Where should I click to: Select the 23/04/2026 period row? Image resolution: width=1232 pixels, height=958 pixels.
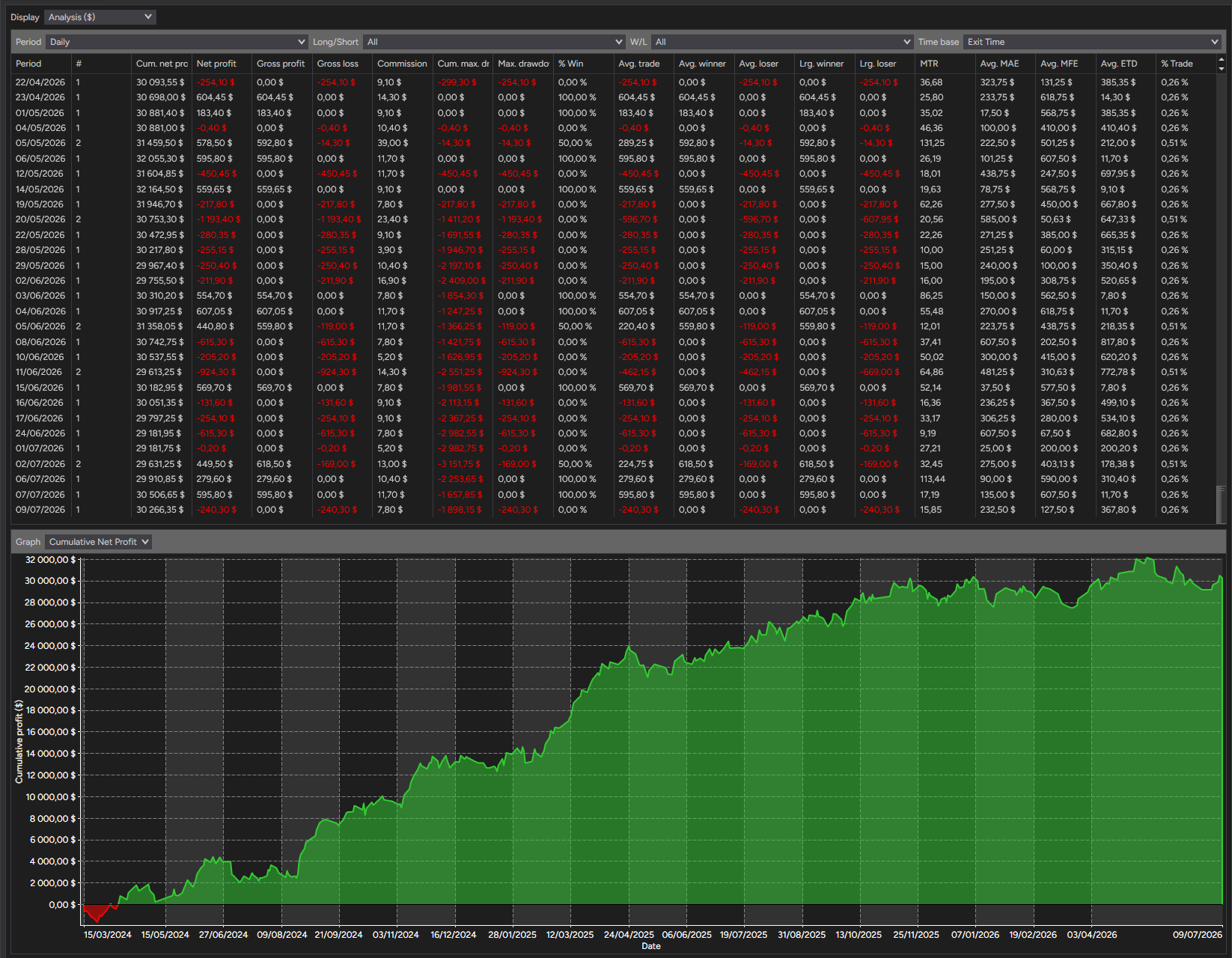[x=614, y=97]
